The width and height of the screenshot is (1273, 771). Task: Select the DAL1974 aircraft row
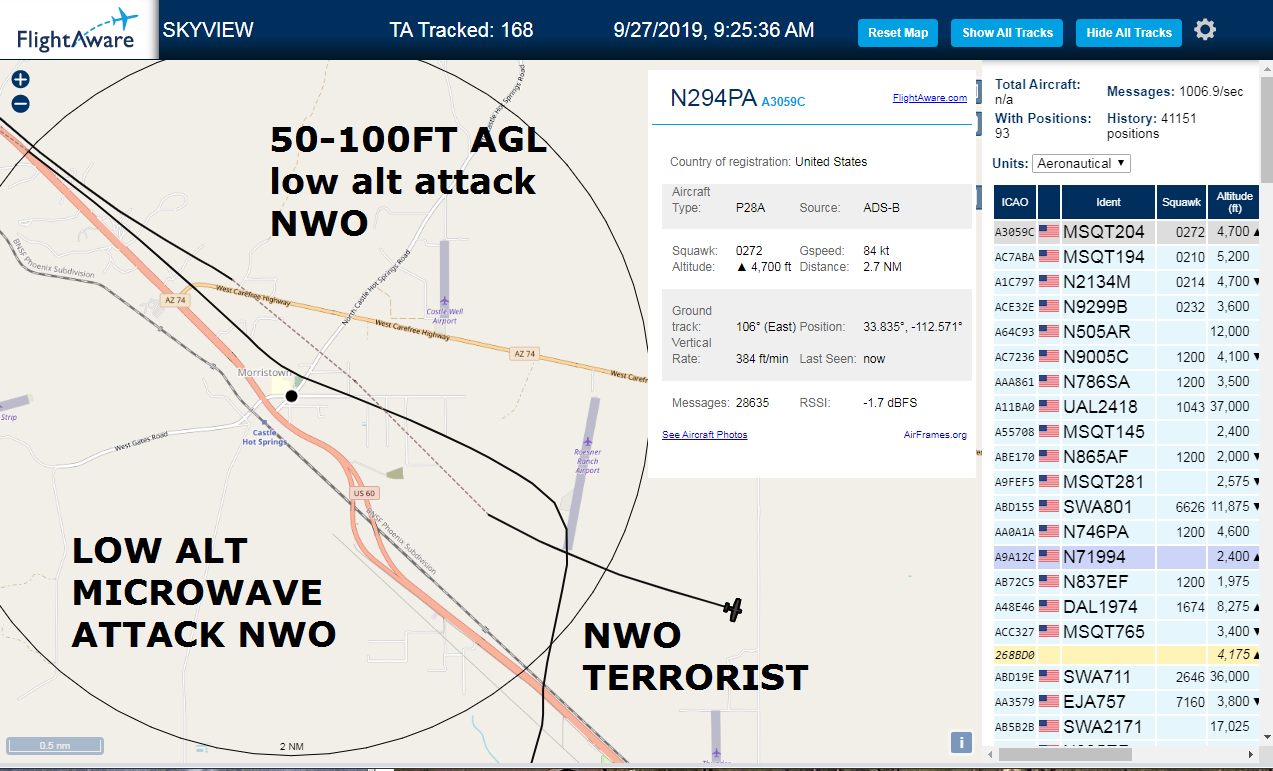click(x=1128, y=607)
